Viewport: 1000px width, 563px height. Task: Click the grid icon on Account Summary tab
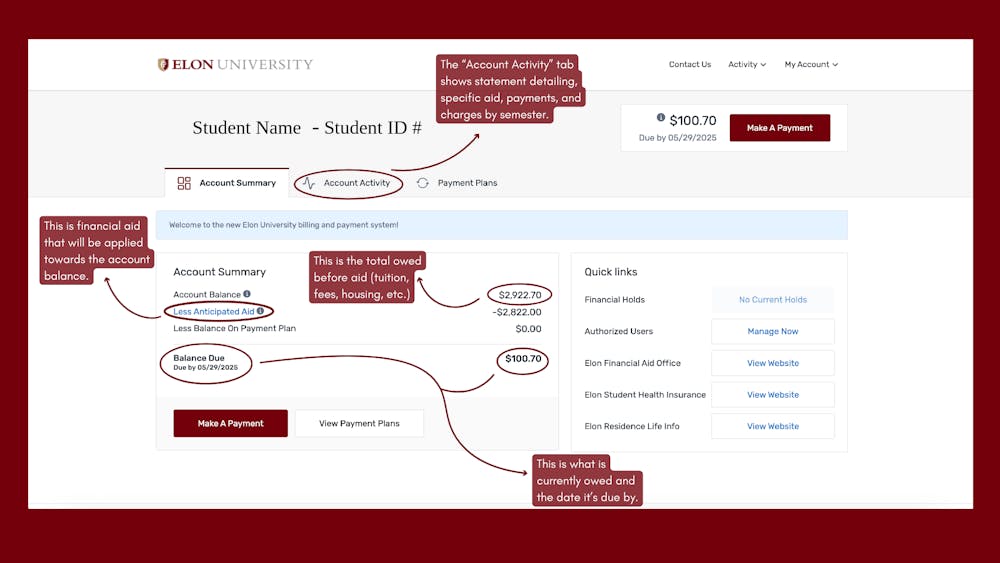(x=184, y=183)
